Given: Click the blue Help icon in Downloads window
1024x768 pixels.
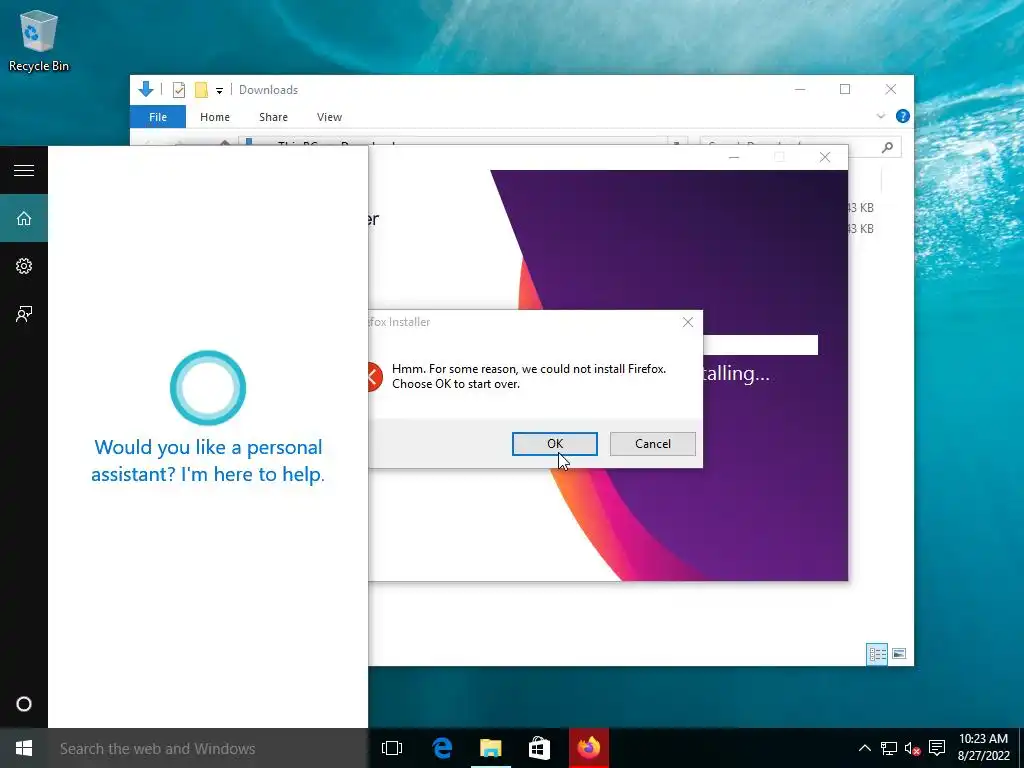Looking at the screenshot, I should 903,116.
